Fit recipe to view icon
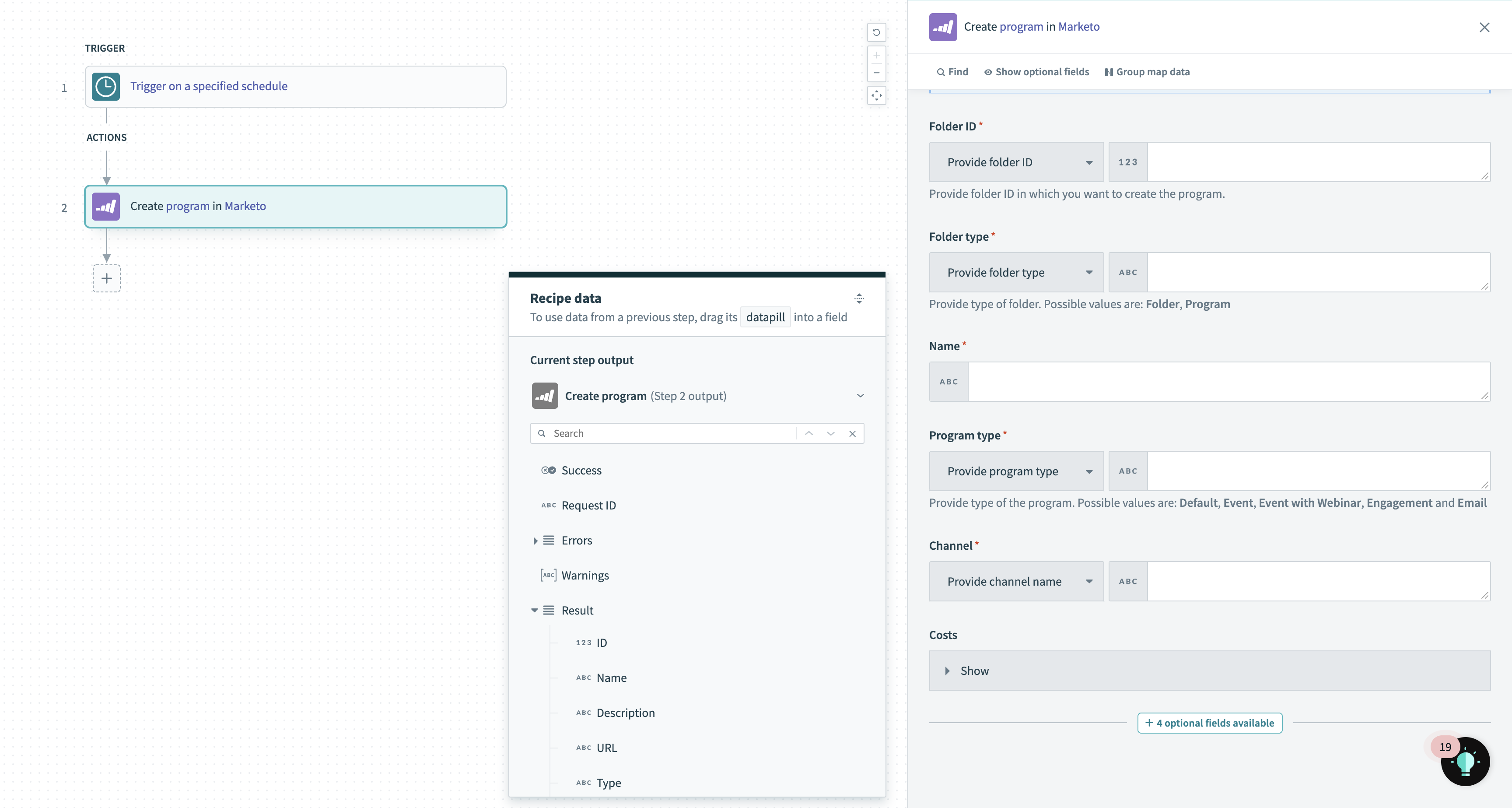Viewport: 1512px width, 808px height. (x=876, y=96)
